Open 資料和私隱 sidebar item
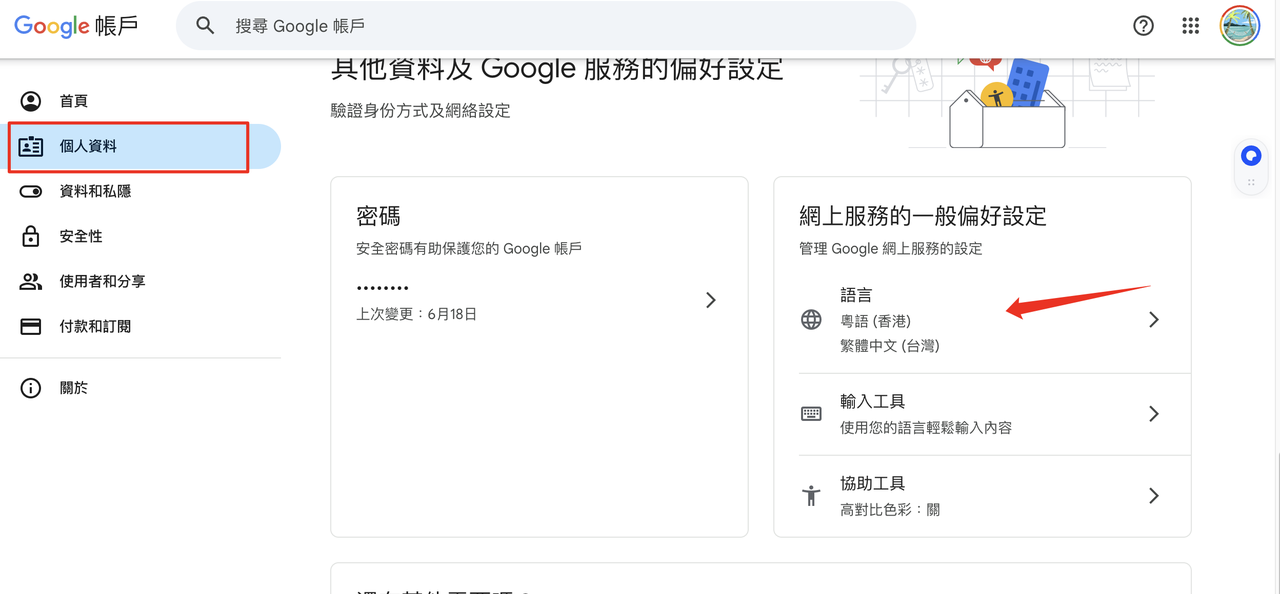 tap(95, 191)
